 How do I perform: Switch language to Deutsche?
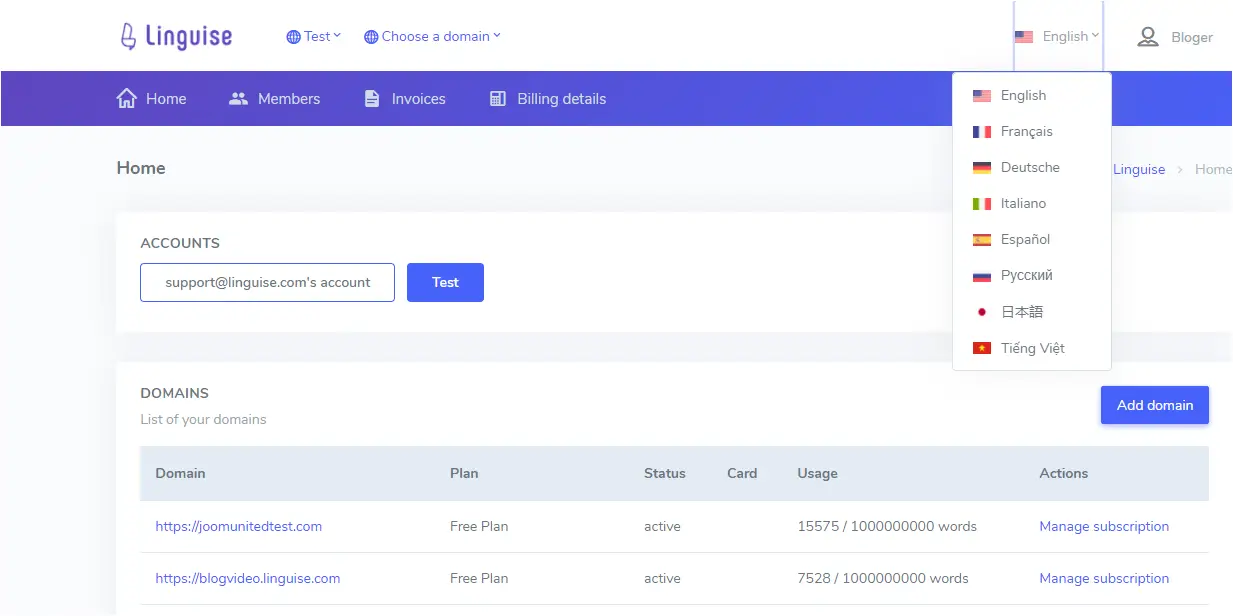coord(1029,167)
